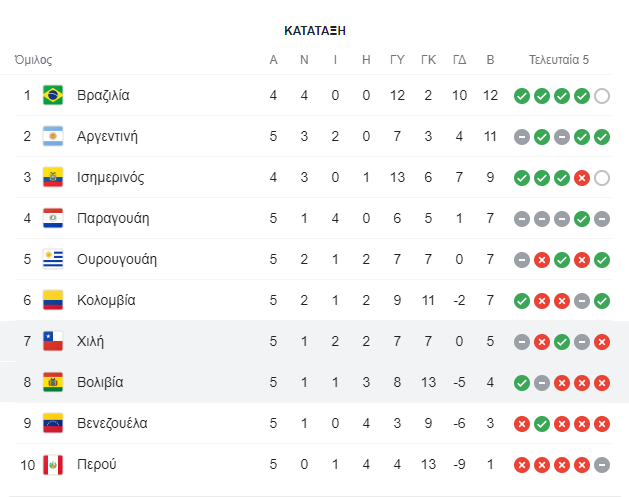Screen dimensions: 629x497
Task: Click the Peru flag icon
Action: 53,465
